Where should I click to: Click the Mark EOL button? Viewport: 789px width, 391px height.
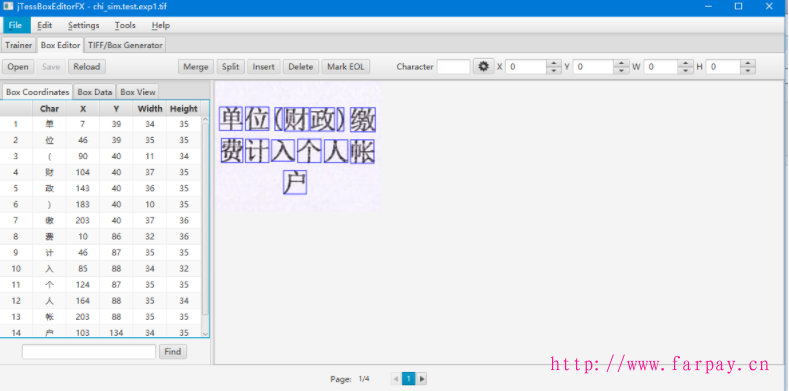click(346, 66)
